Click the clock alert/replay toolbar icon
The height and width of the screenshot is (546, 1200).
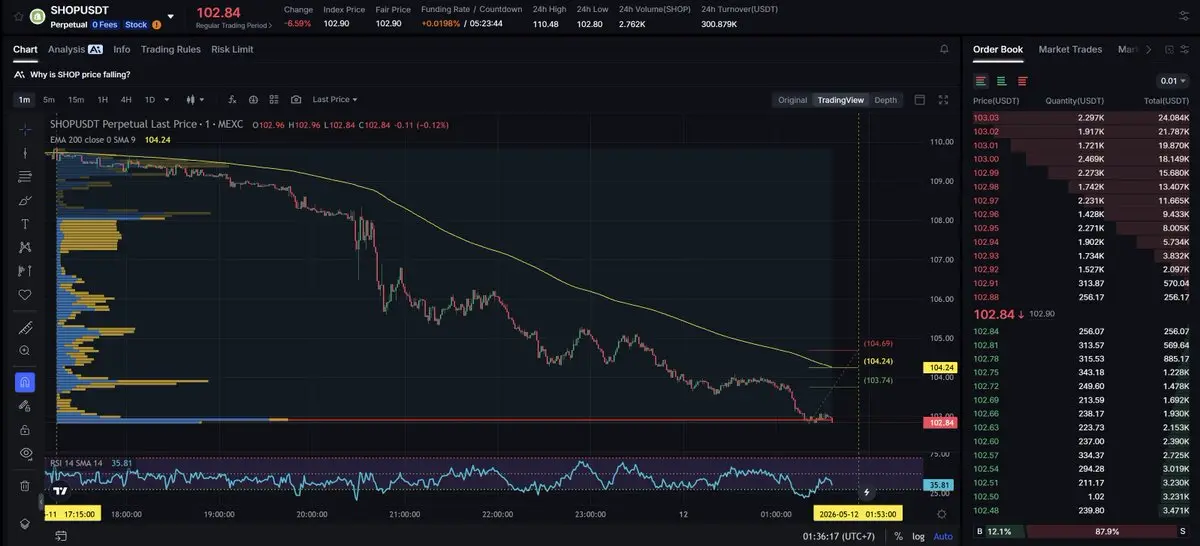click(253, 100)
